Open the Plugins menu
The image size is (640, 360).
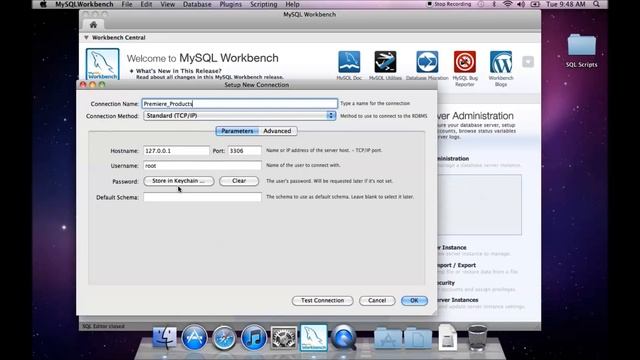[231, 4]
